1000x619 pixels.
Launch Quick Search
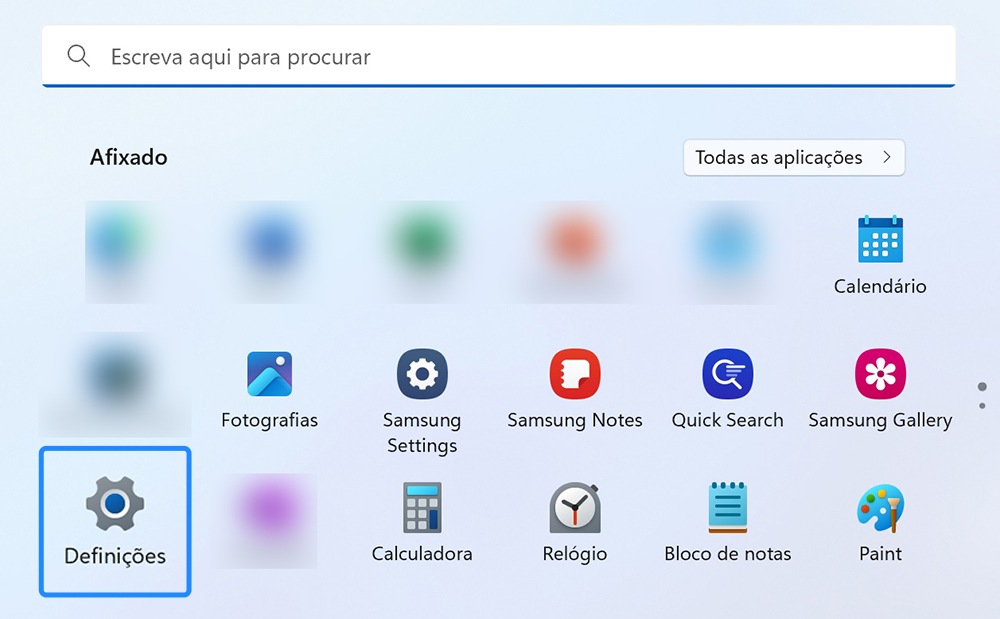727,389
